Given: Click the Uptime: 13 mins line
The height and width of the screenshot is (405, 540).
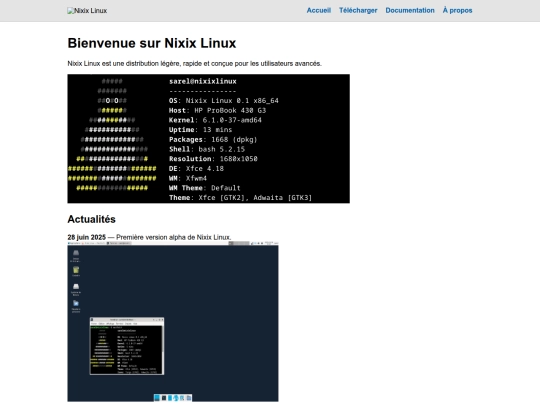Looking at the screenshot, I should click(x=200, y=130).
